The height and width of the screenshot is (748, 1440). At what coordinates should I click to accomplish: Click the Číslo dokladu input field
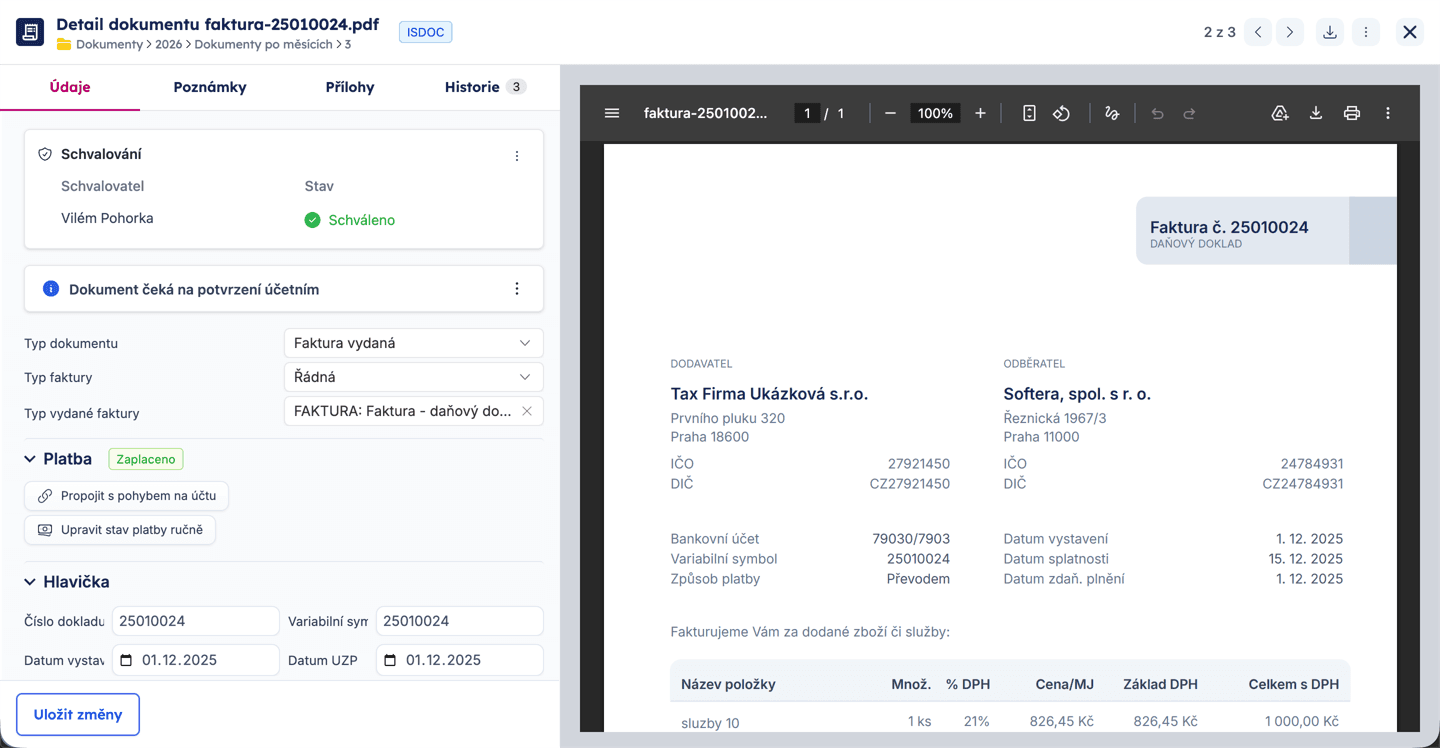pyautogui.click(x=195, y=621)
